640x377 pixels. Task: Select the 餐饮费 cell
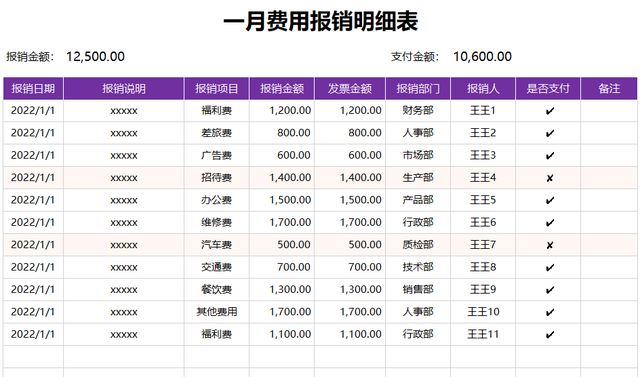coord(217,290)
